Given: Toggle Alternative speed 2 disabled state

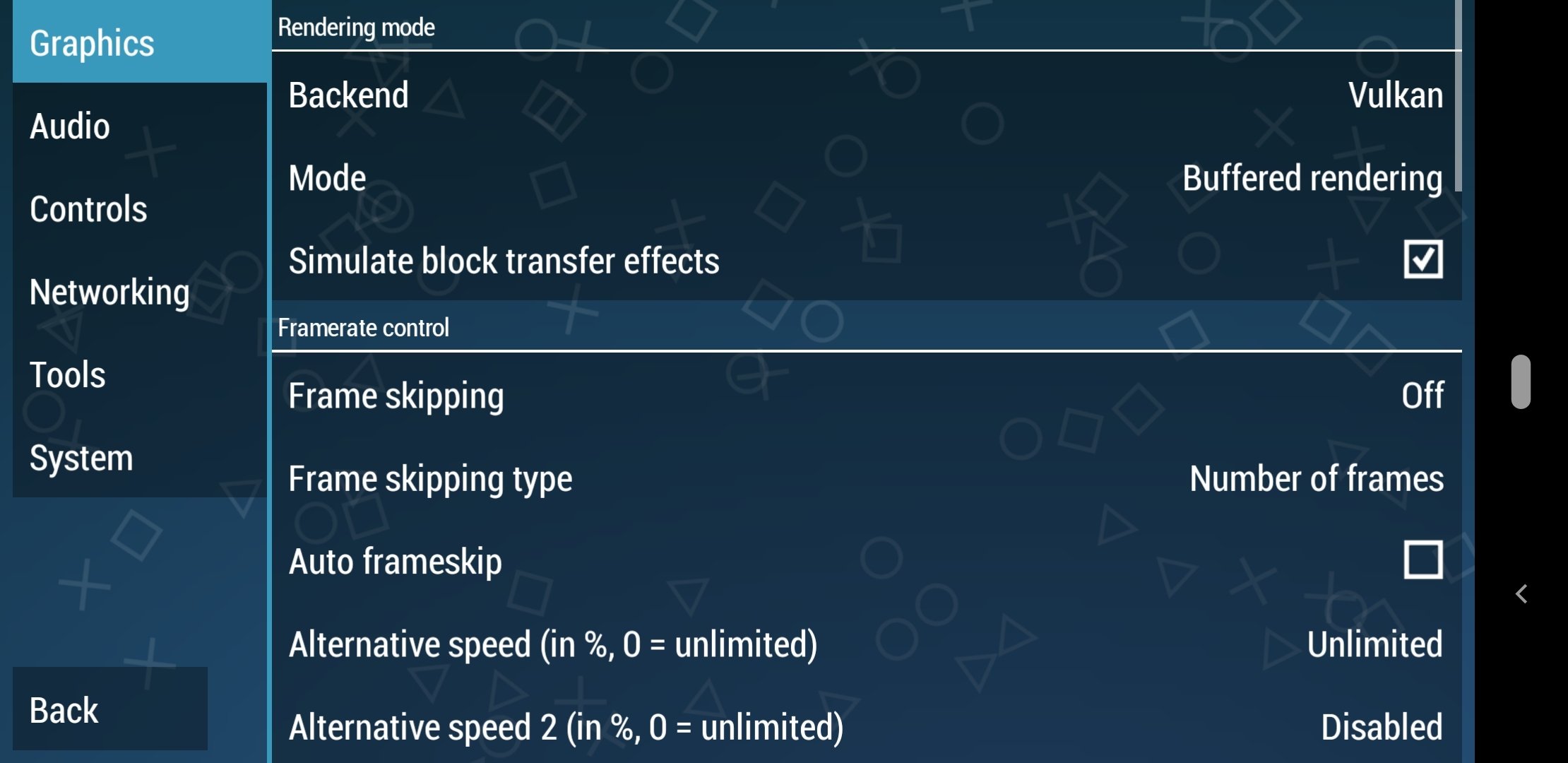Looking at the screenshot, I should (1383, 727).
